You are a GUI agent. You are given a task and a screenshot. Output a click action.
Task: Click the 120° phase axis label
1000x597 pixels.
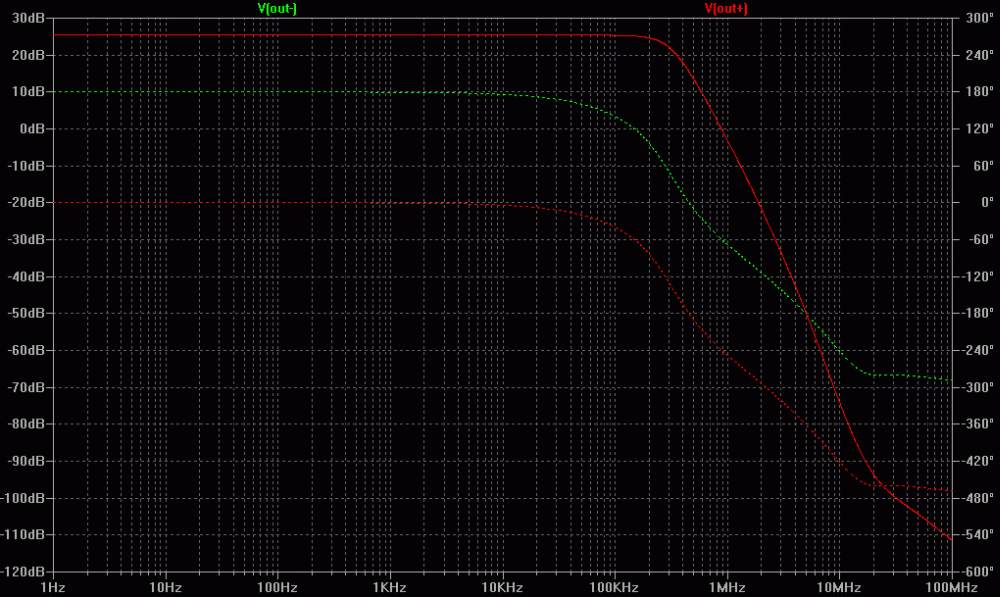click(979, 129)
